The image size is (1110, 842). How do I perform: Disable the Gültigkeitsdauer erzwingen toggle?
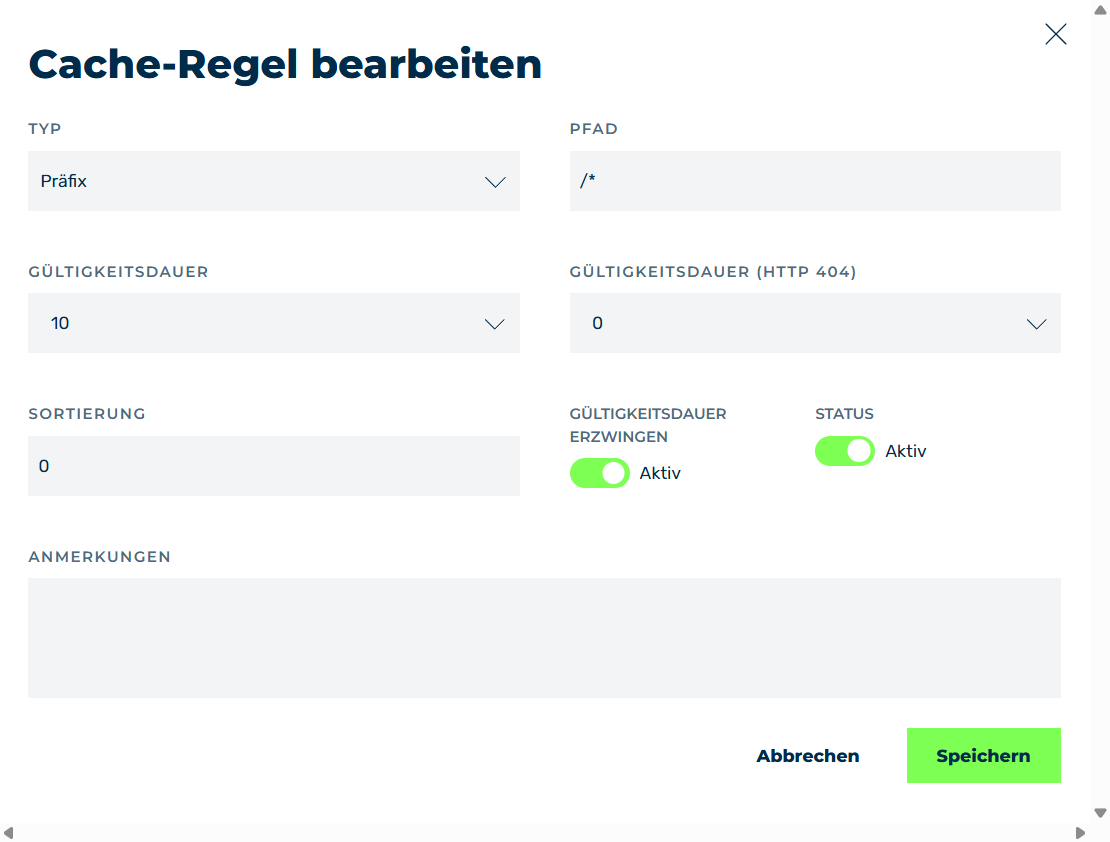600,473
